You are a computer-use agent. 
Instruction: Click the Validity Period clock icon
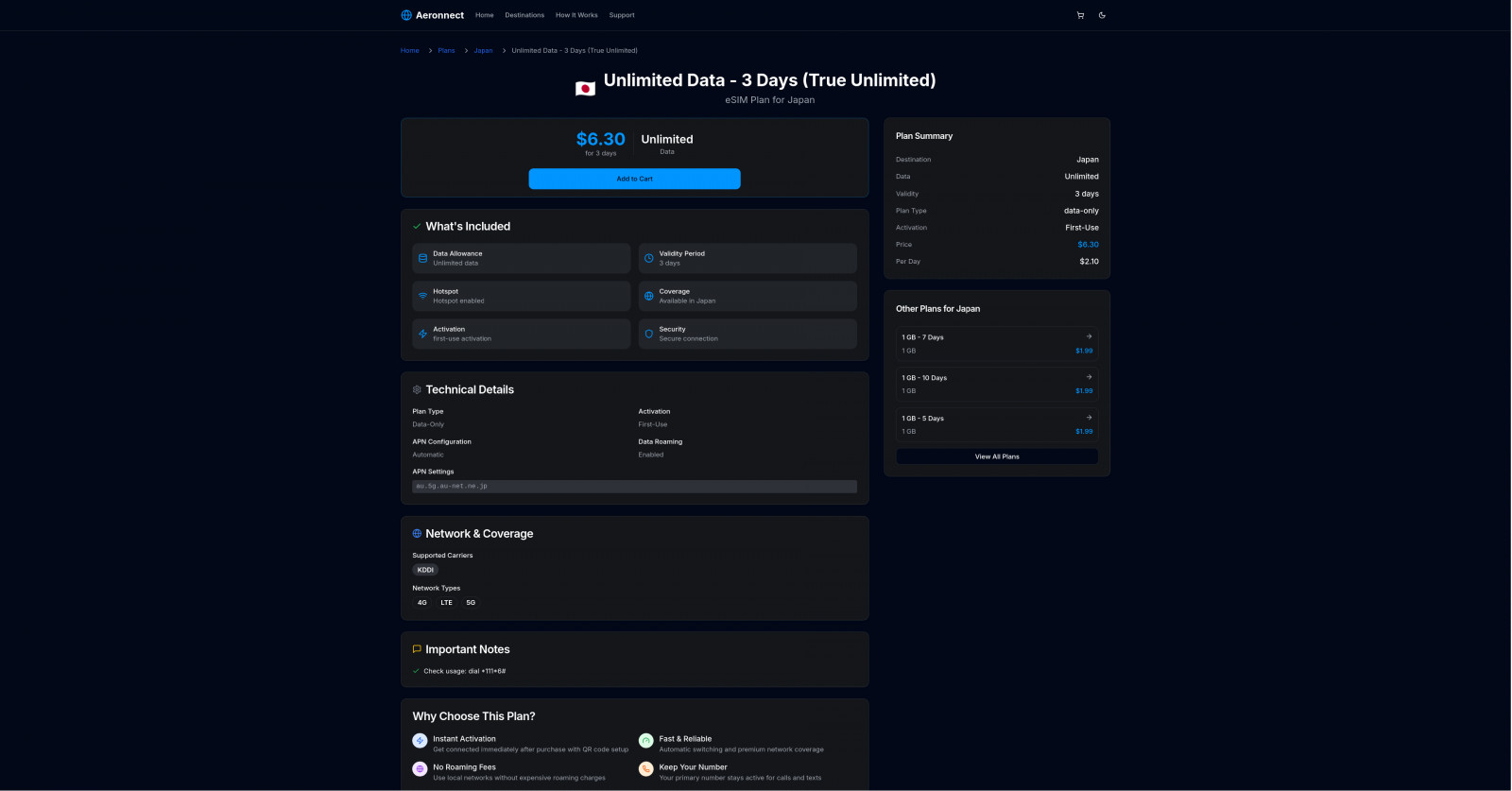648,258
